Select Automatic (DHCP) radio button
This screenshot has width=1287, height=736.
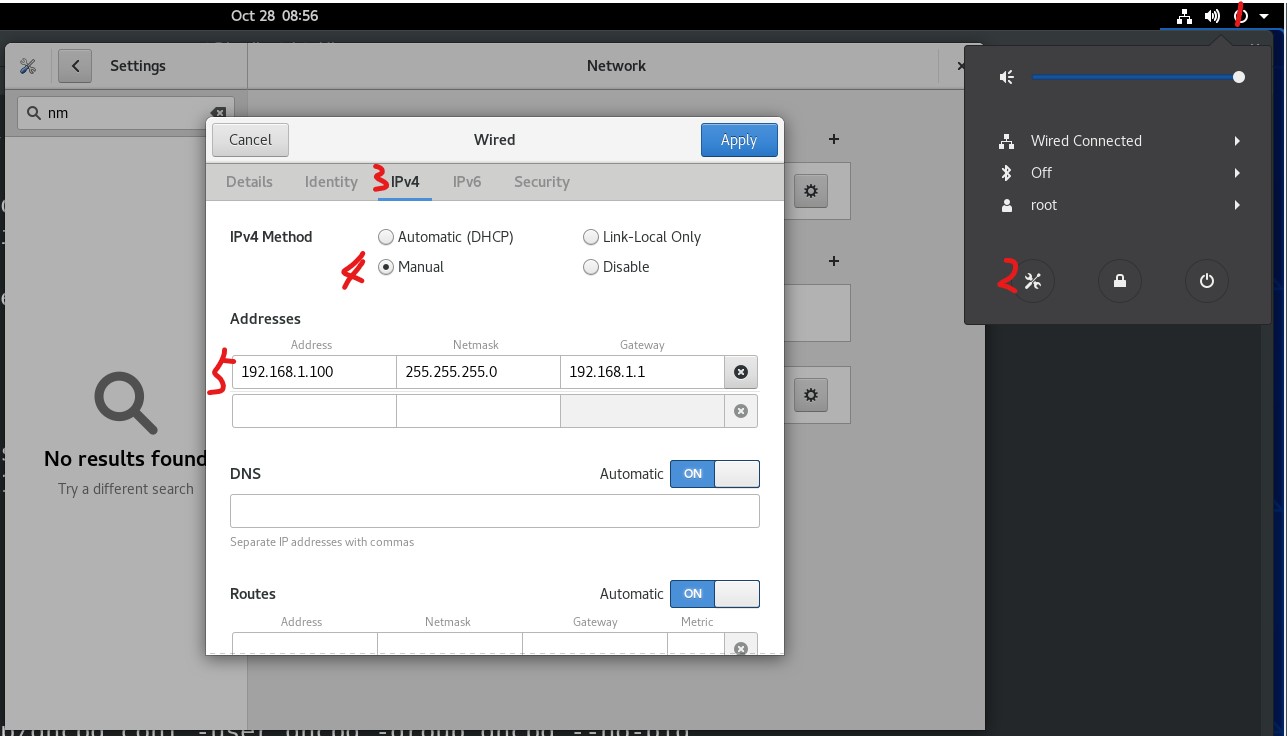click(386, 237)
